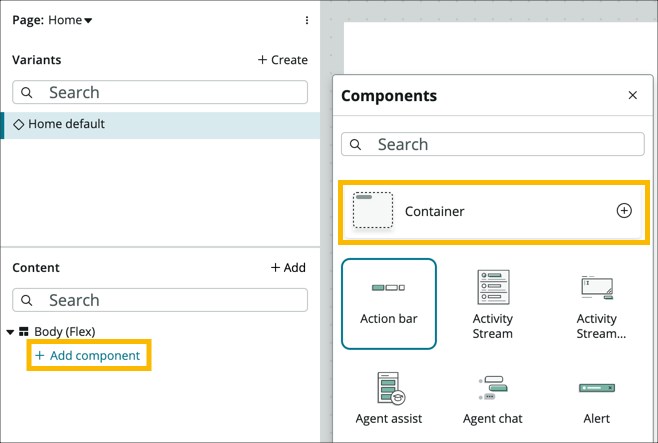Viewport: 658px width, 443px height.
Task: Open the page options kebab menu
Action: point(307,20)
